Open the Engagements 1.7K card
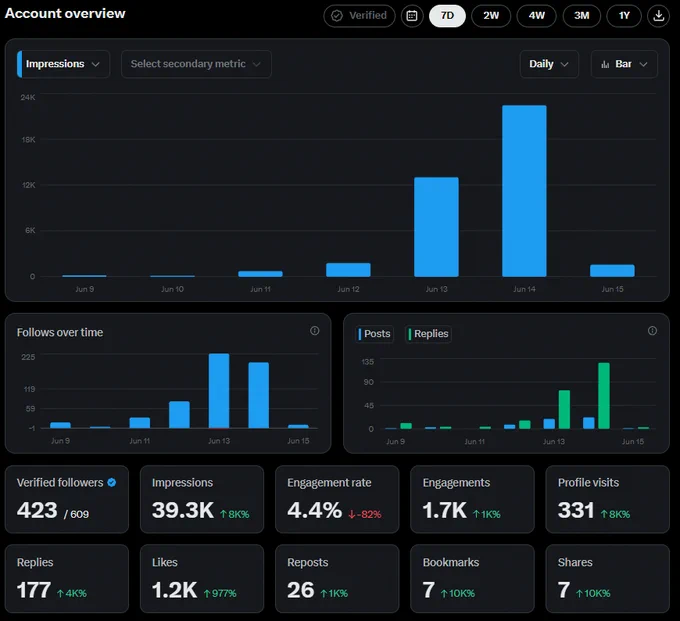 pyautogui.click(x=472, y=499)
